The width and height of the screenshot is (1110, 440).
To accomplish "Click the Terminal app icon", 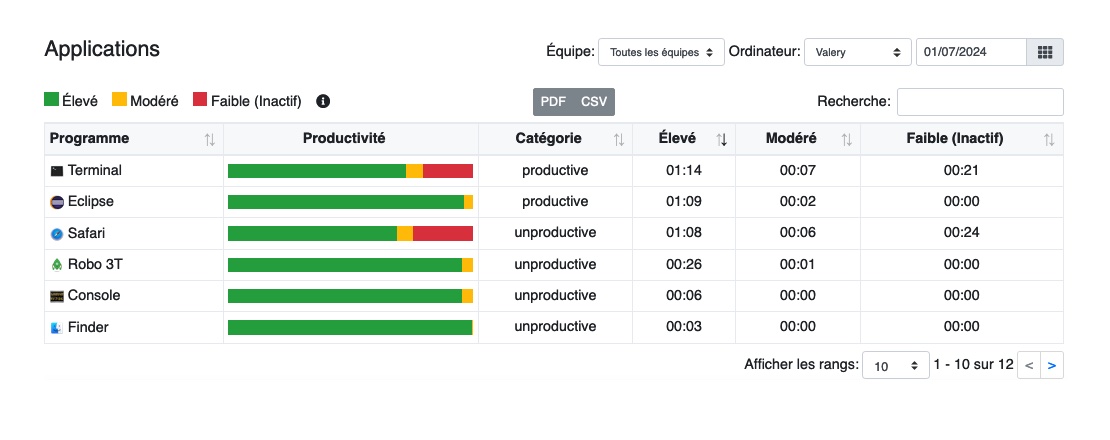I will pyautogui.click(x=57, y=171).
